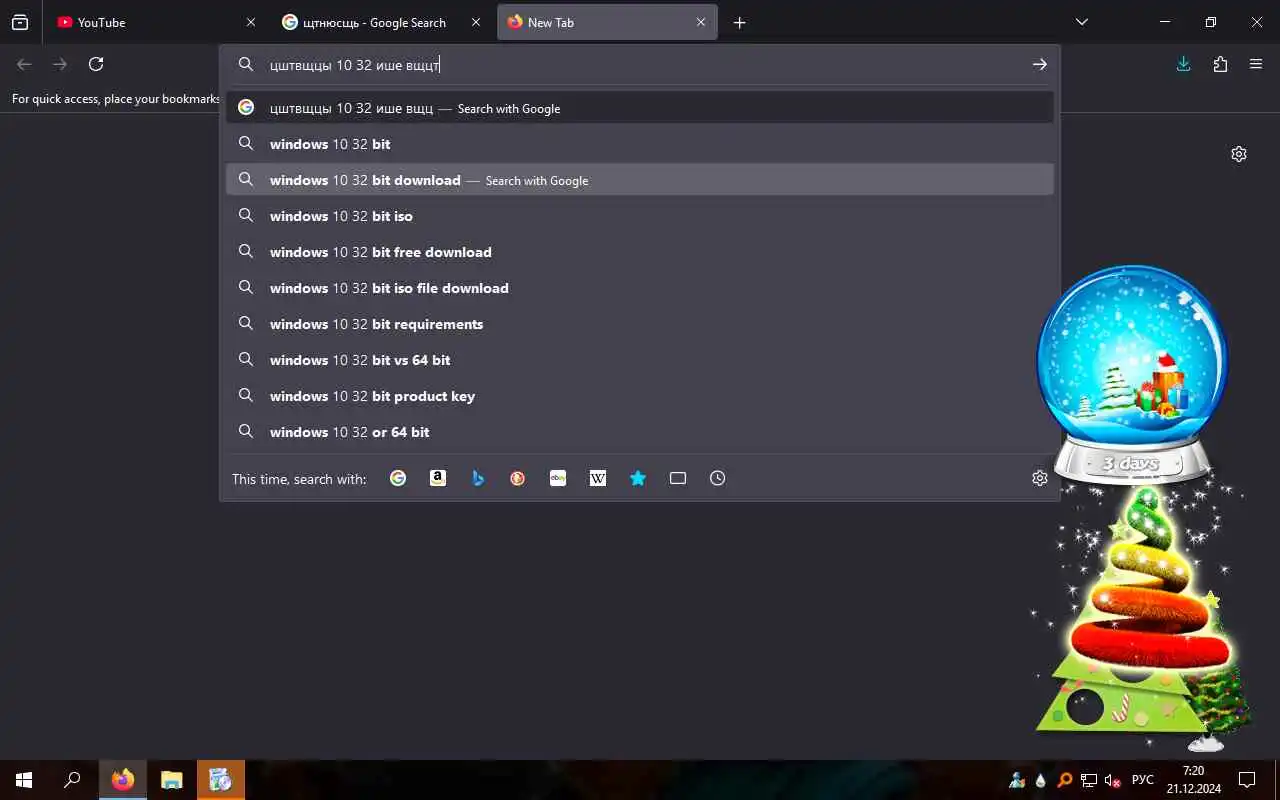Open Firefox application menu

coord(1256,64)
